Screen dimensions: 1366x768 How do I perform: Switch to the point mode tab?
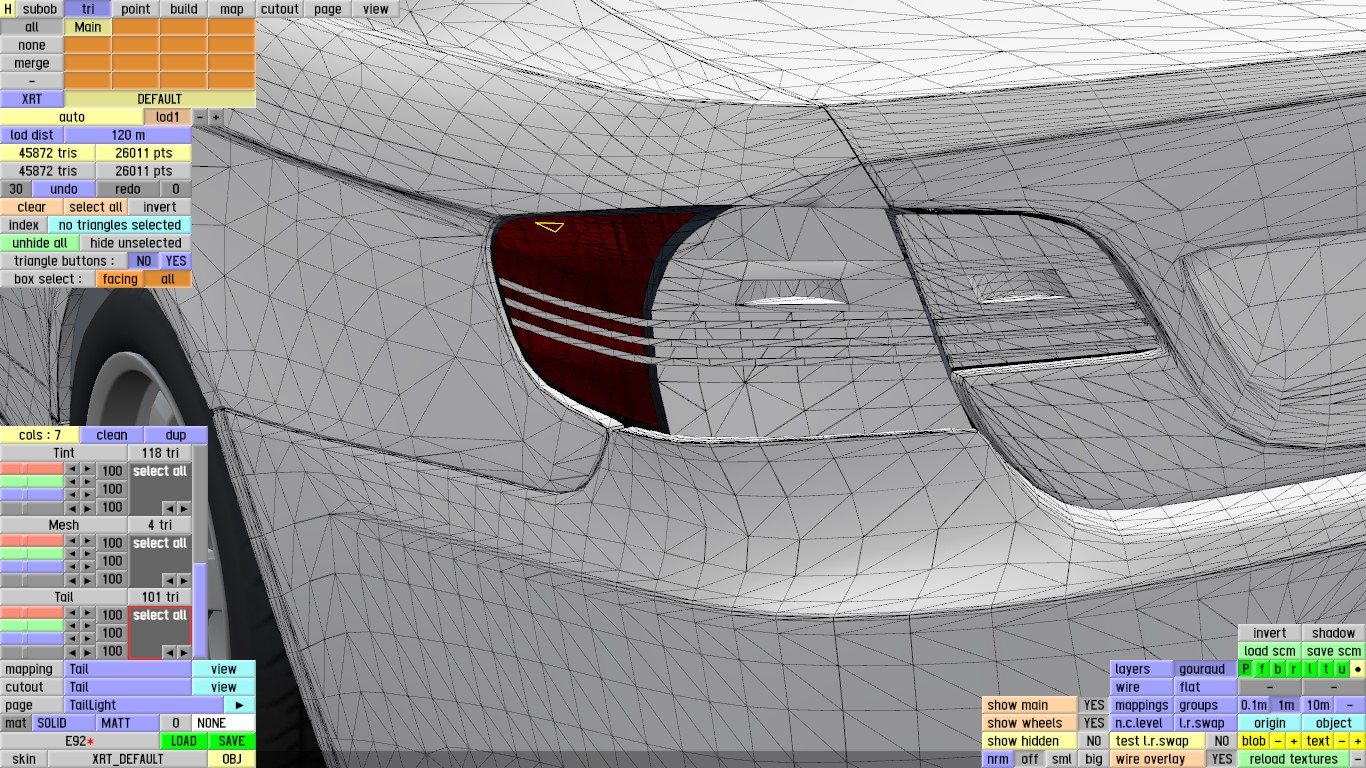[x=136, y=9]
